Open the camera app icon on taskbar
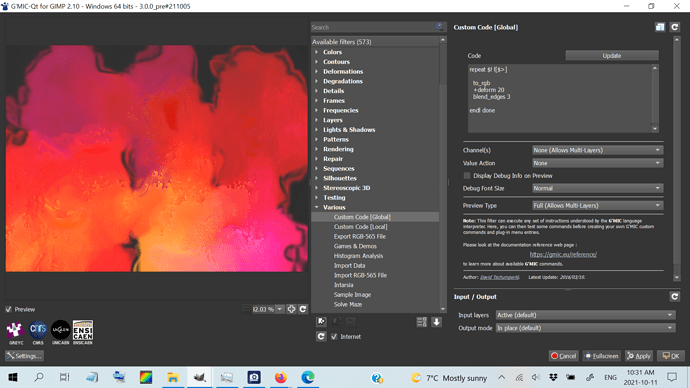This screenshot has height=388, width=690. 253,377
